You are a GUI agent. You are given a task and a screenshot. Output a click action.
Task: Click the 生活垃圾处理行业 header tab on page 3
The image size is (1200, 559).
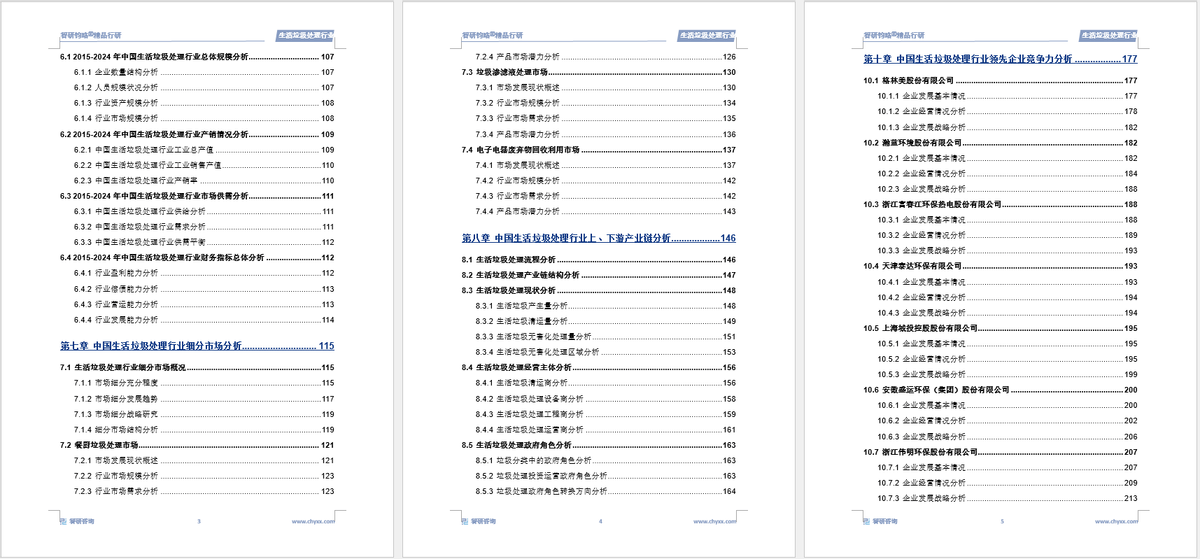click(304, 35)
